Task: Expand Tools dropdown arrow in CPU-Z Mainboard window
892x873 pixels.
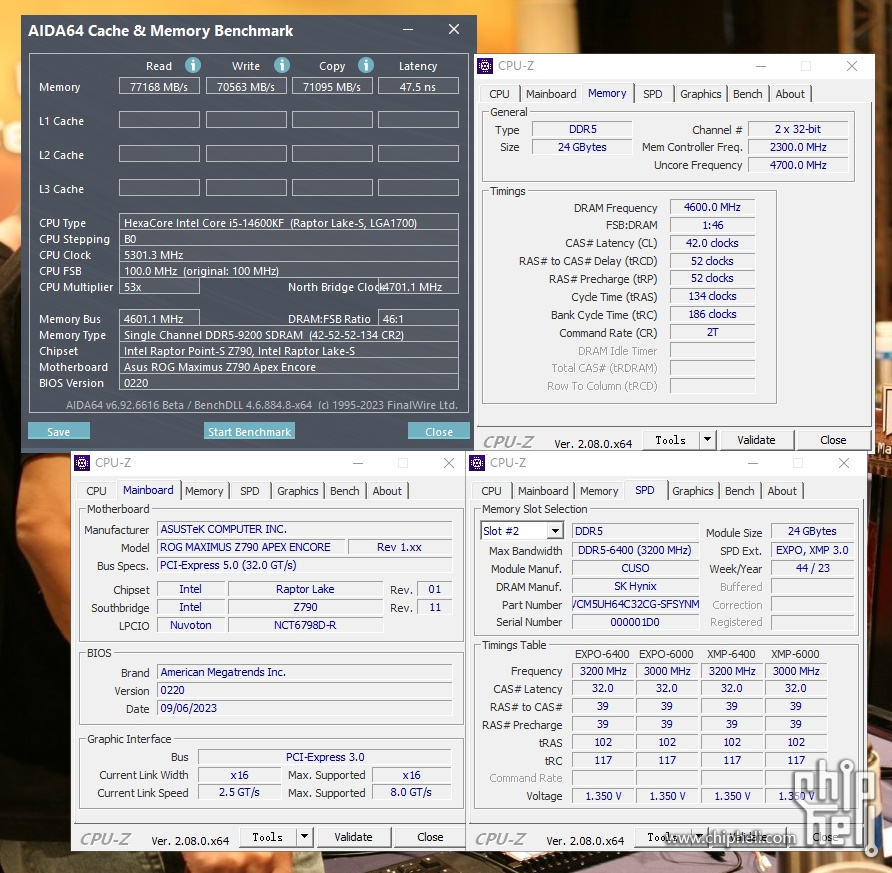Action: click(x=304, y=837)
